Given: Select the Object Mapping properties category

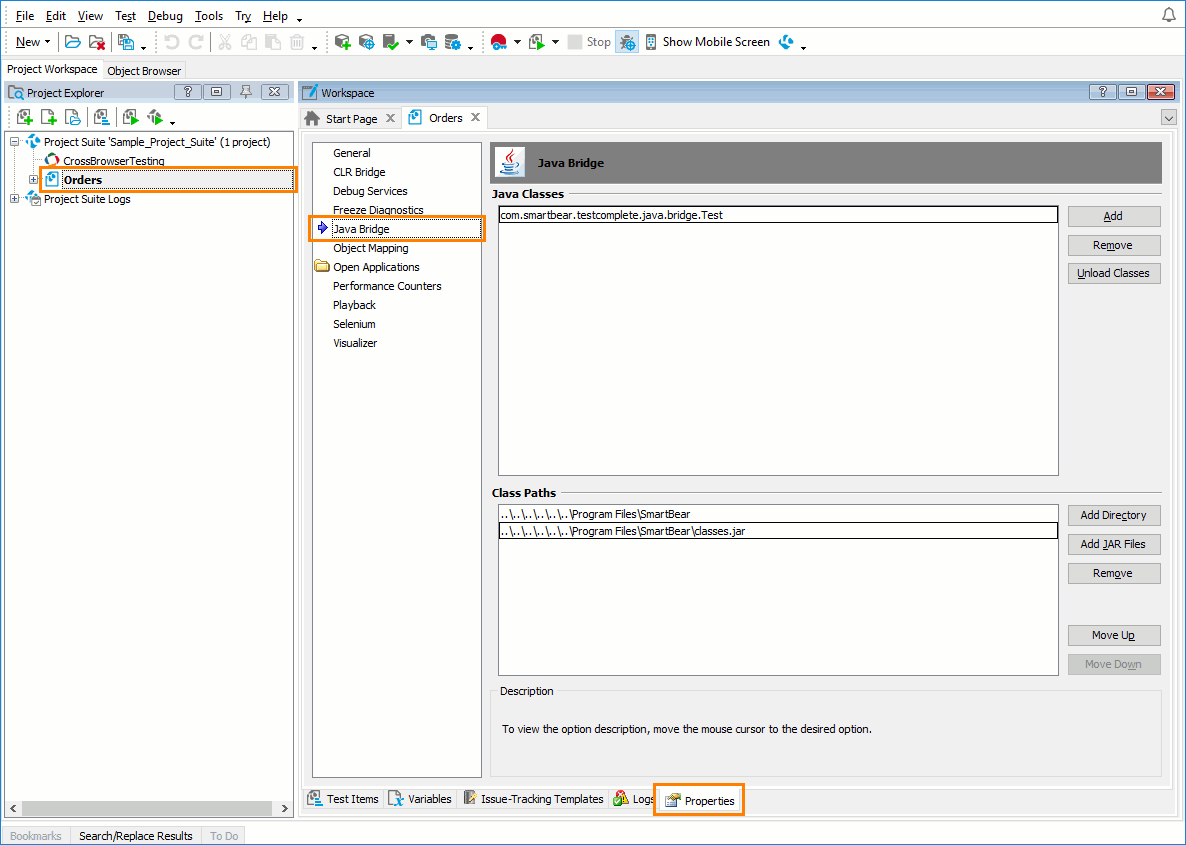Looking at the screenshot, I should [371, 248].
